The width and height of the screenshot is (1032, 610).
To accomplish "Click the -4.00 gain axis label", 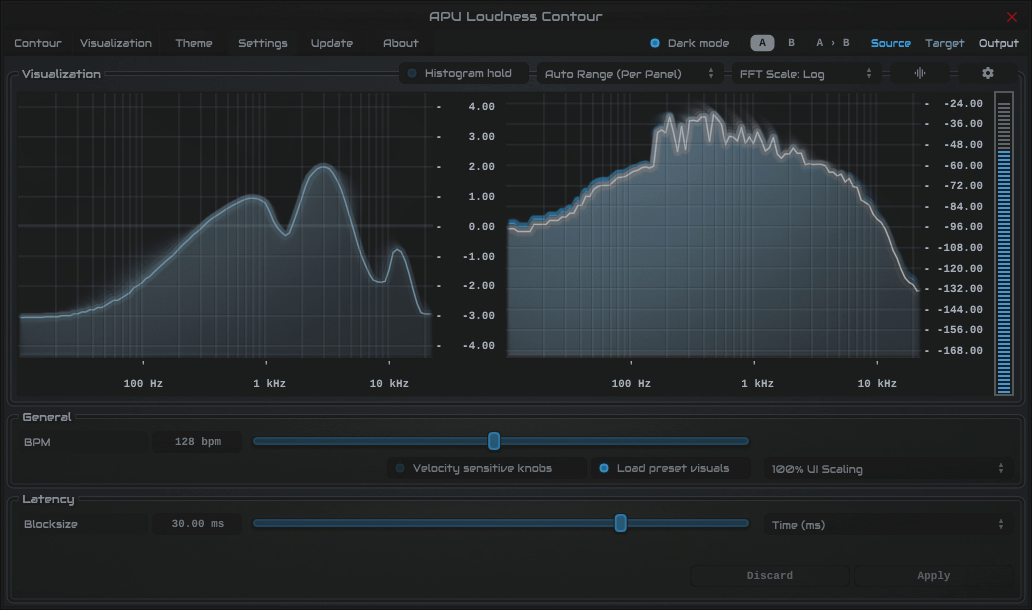I will coord(478,345).
